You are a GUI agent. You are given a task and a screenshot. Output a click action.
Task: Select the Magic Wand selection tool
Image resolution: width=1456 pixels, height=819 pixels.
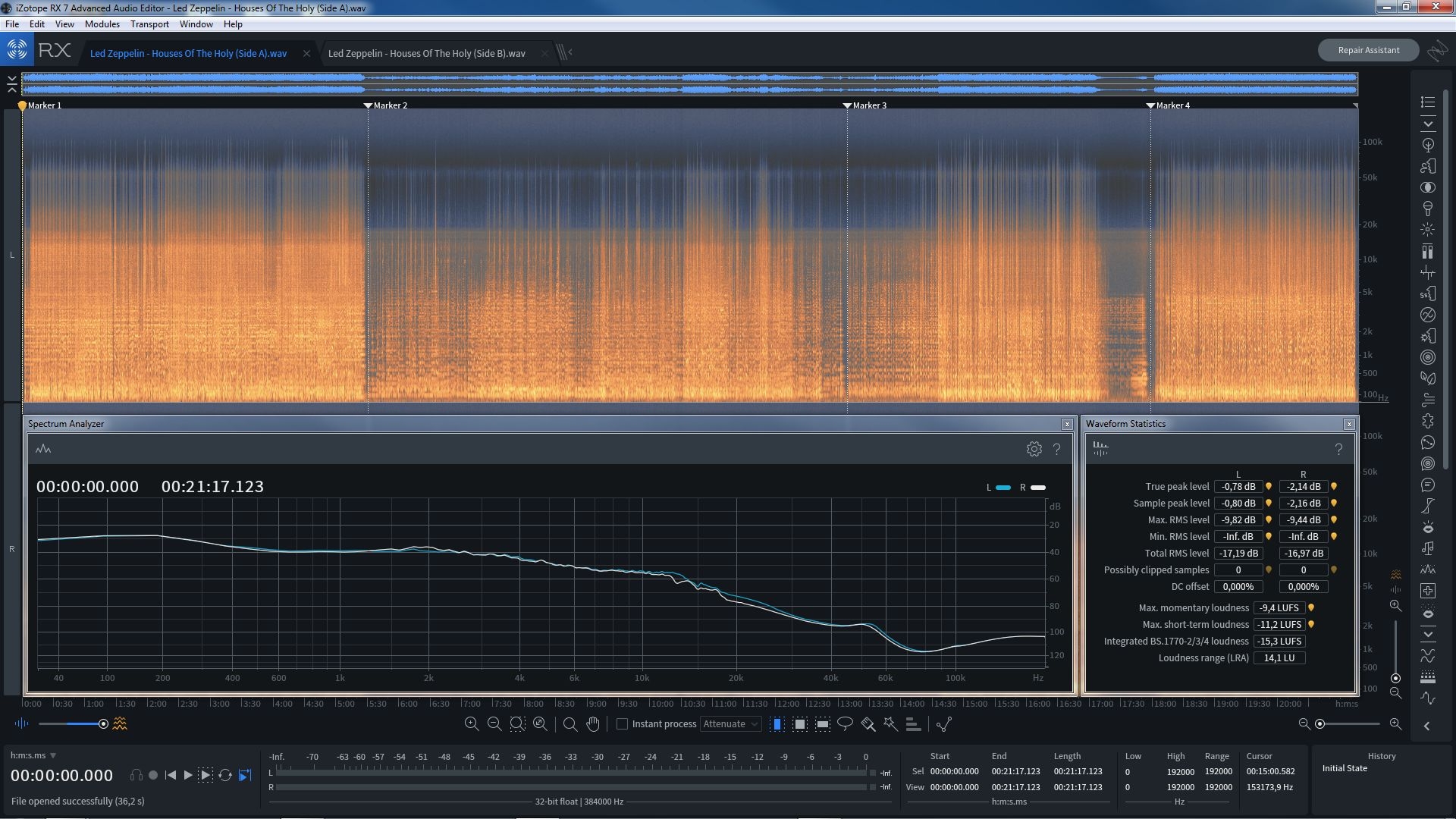(890, 724)
